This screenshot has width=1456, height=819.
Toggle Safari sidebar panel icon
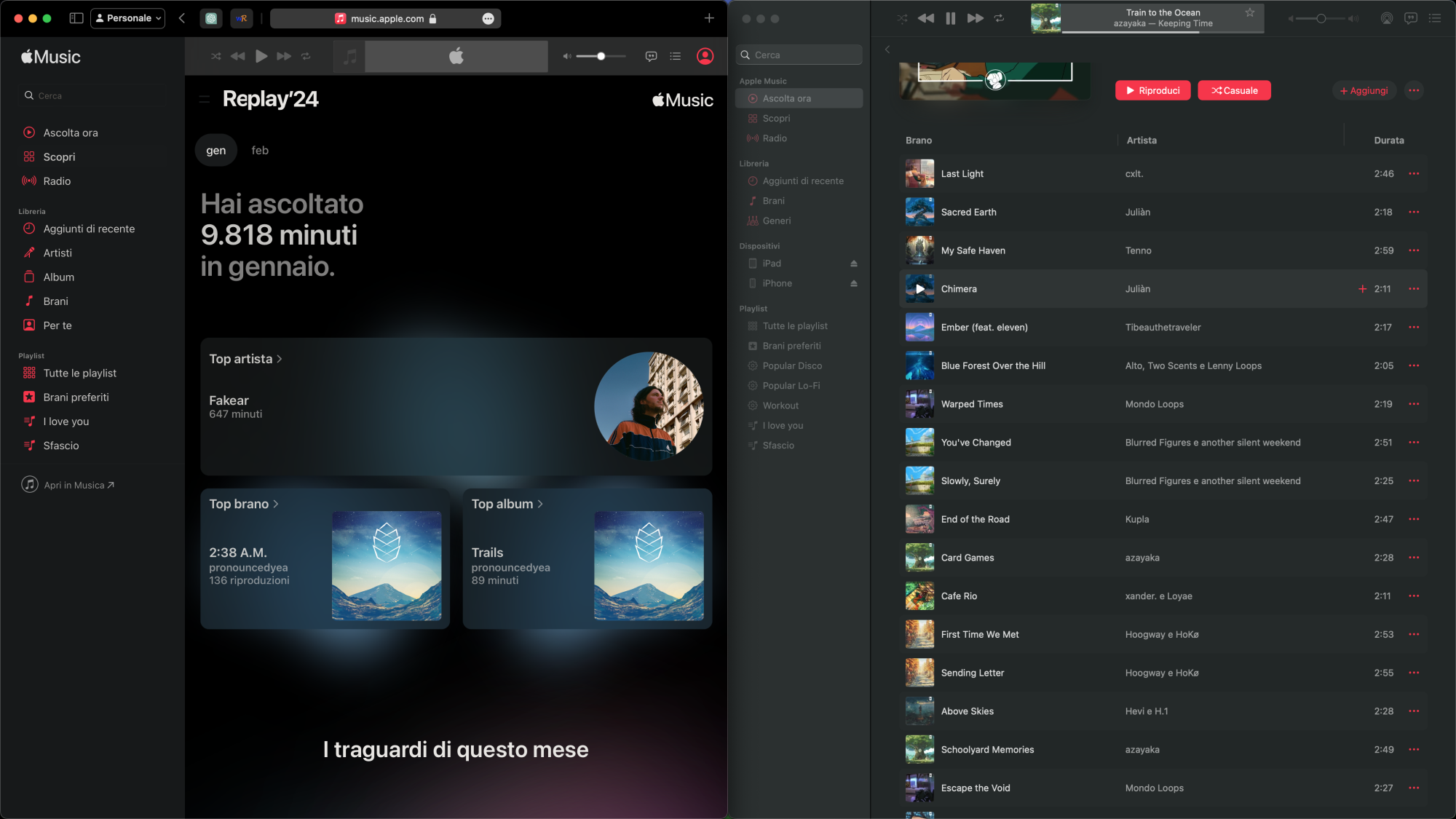pyautogui.click(x=76, y=18)
